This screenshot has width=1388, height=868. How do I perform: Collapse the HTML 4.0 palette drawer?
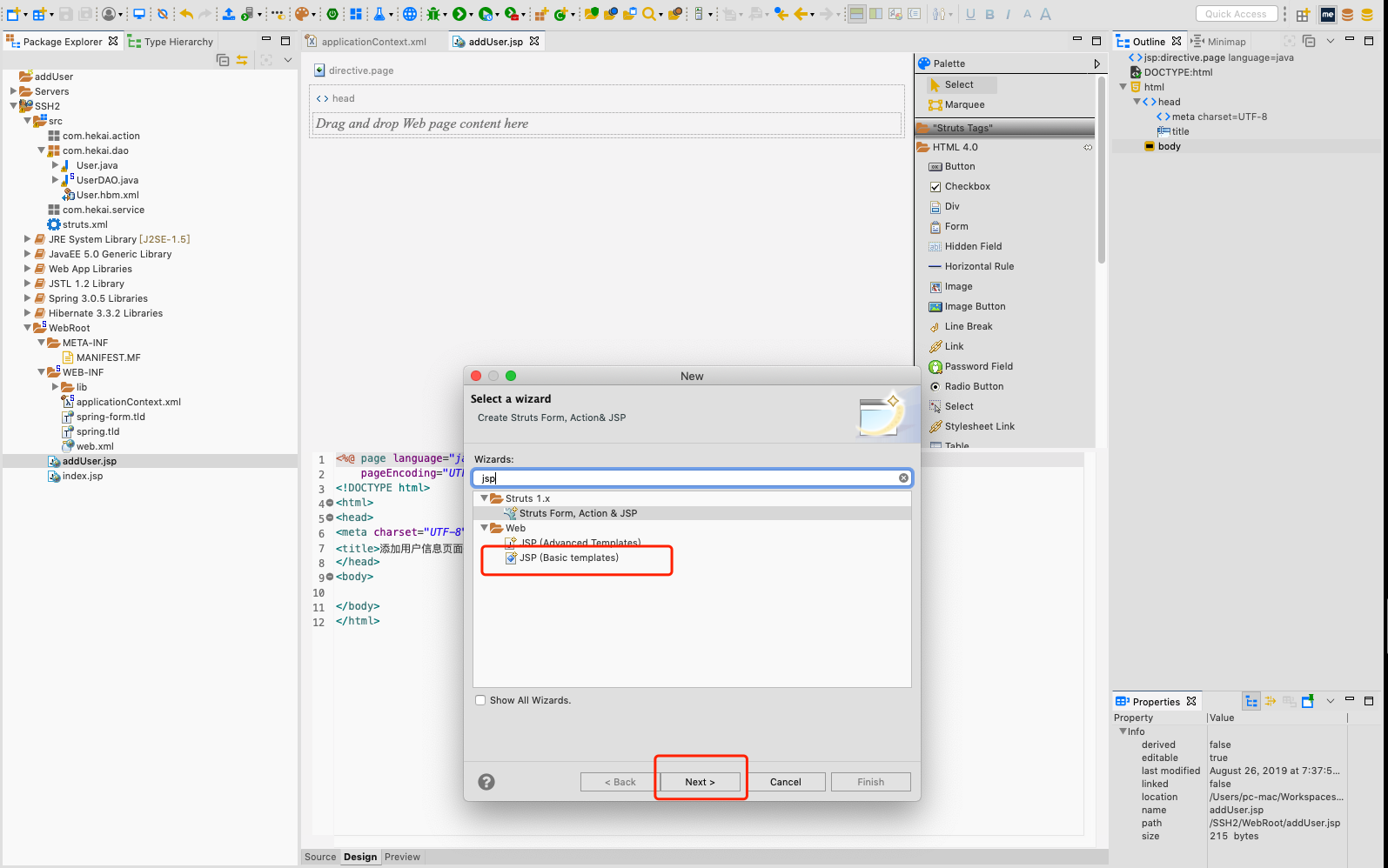(x=1005, y=147)
